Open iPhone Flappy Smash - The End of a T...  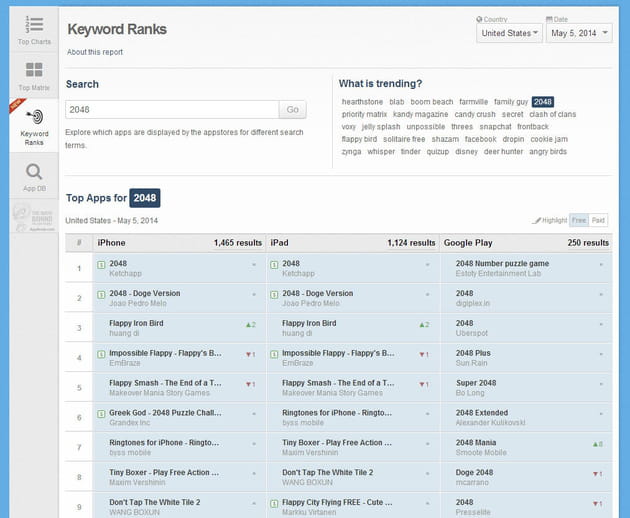point(165,383)
